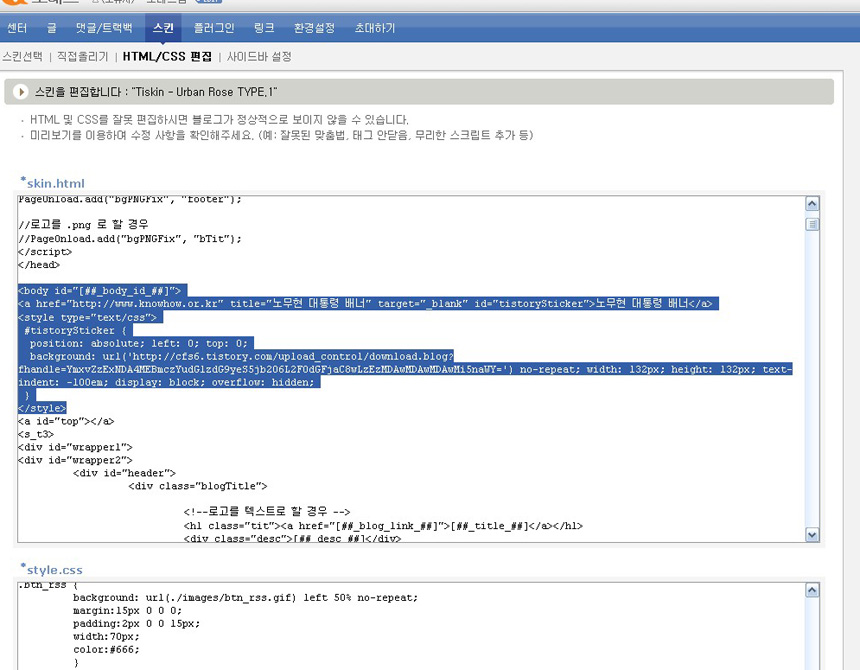
Task: Click the <body id="[##_body_id_##]"> line
Action: [x=99, y=291]
